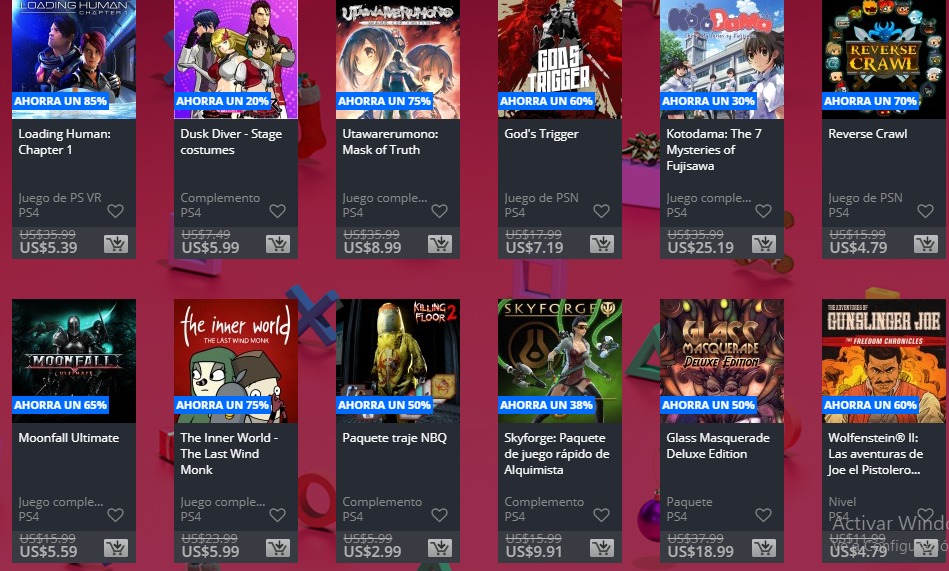Open Reverse Crawl cover thumbnail
The image size is (949, 571).
884,59
